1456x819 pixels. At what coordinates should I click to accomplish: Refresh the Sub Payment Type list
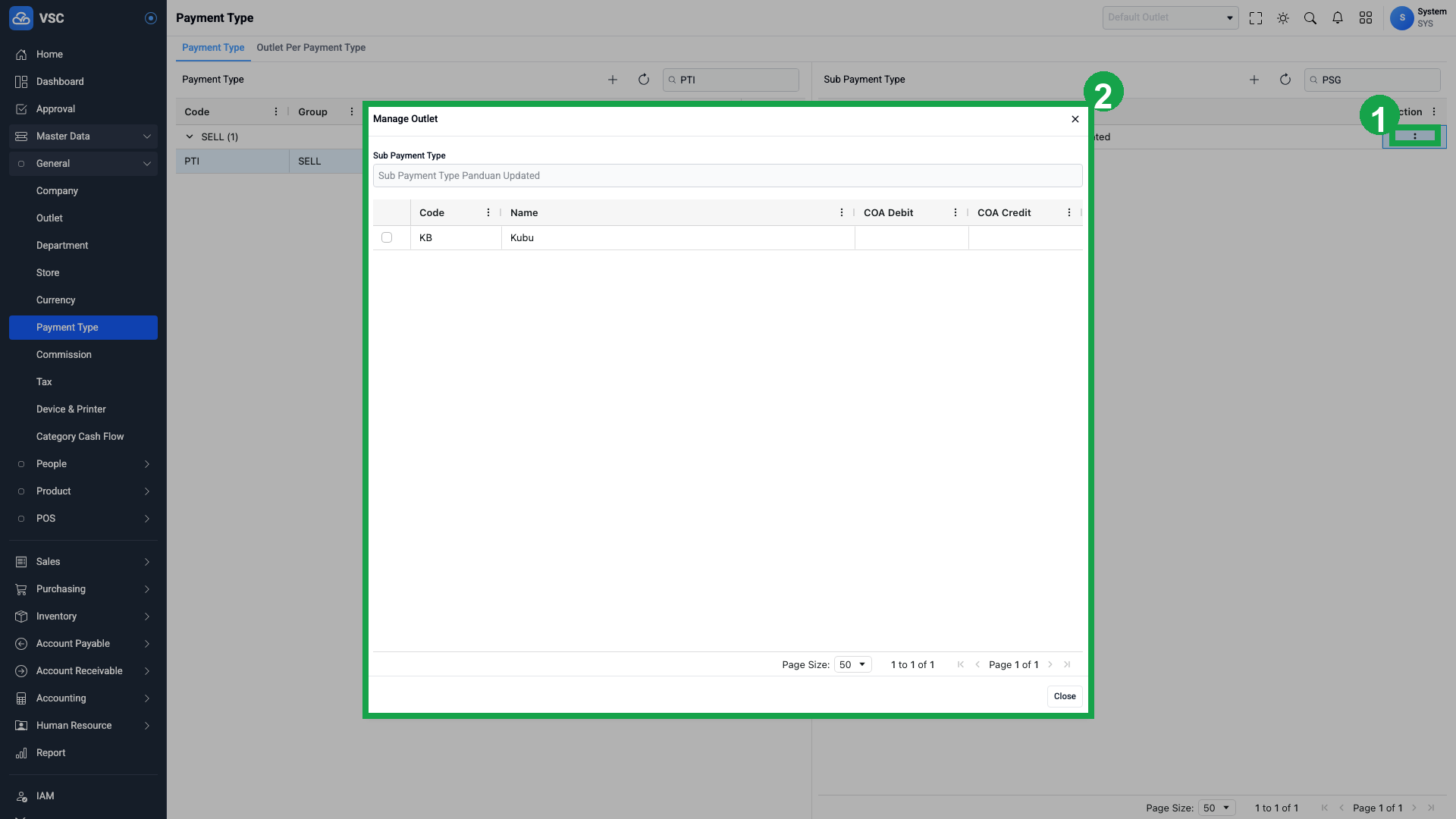pos(1285,80)
